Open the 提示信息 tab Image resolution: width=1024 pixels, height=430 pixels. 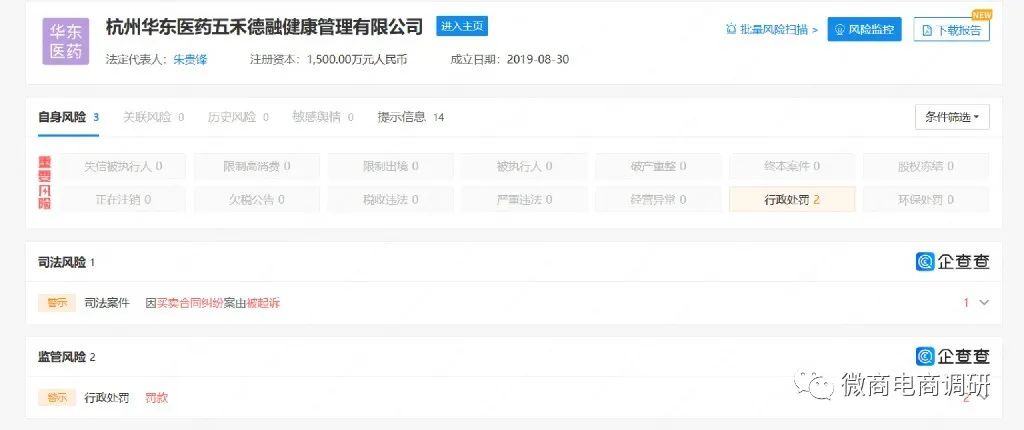tap(411, 118)
